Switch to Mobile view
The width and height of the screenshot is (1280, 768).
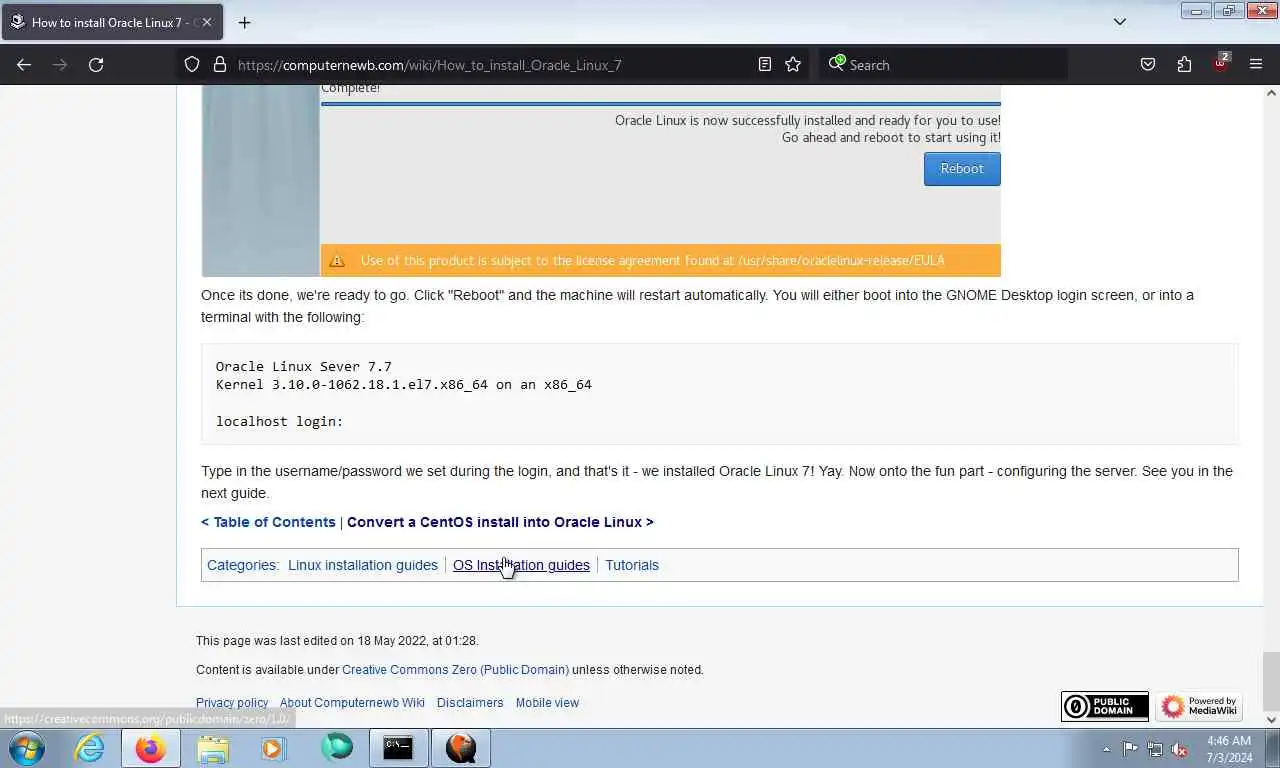click(547, 703)
